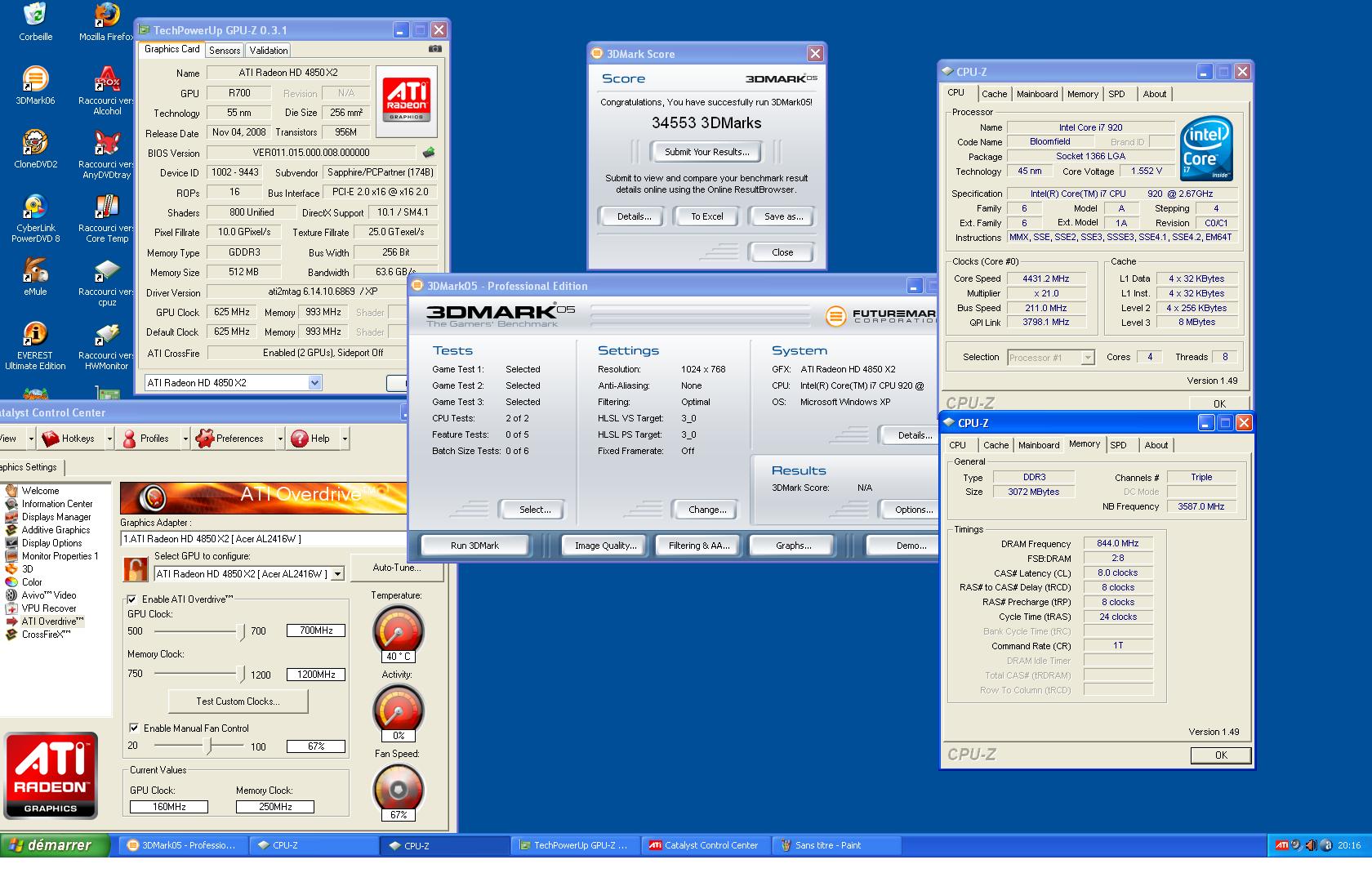Select Avivo Video in the Catalyst tree
This screenshot has height=882, width=1372.
(48, 595)
